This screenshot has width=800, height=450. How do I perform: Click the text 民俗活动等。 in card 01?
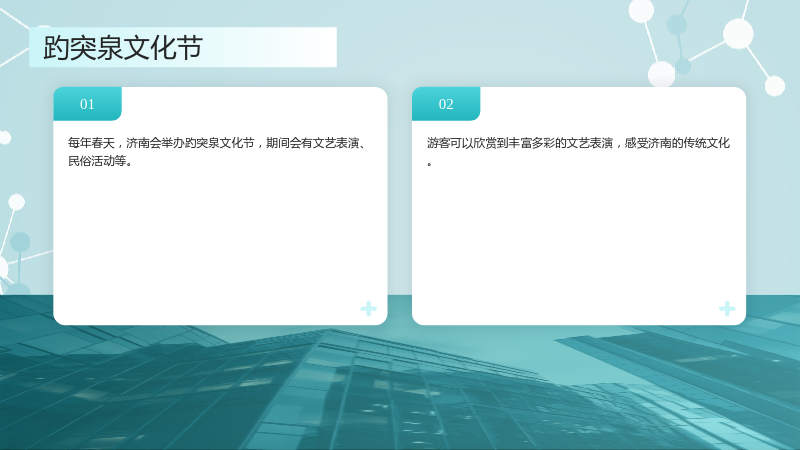click(101, 161)
